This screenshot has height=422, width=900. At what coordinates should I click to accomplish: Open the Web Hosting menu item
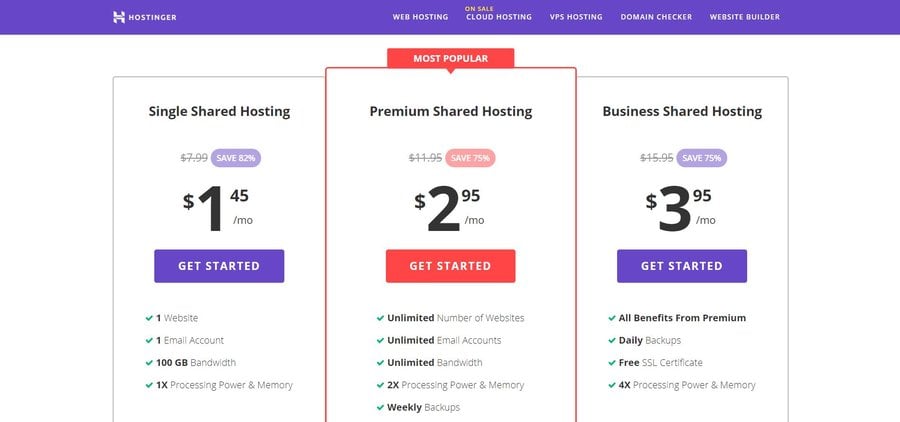pyautogui.click(x=420, y=17)
